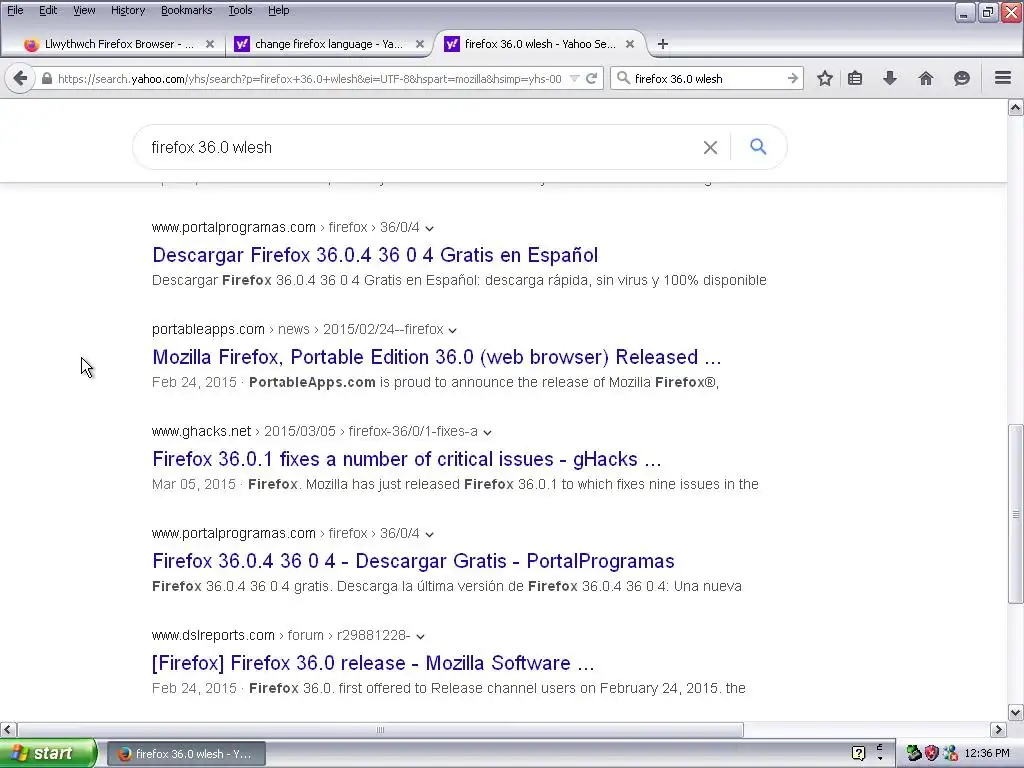Click horizontal scrollbar right arrow

coord(999,729)
